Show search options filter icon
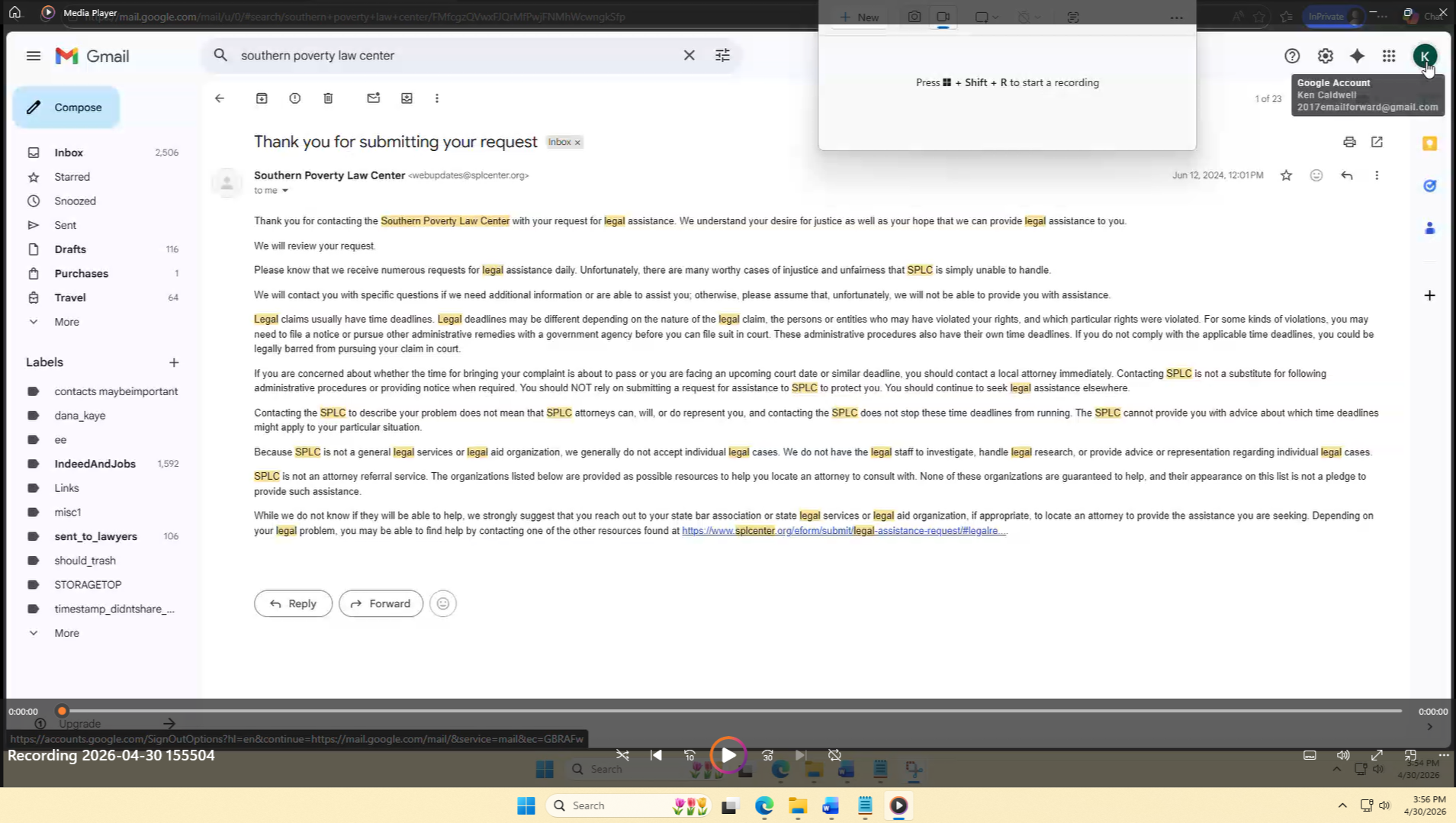This screenshot has height=823, width=1456. click(722, 56)
